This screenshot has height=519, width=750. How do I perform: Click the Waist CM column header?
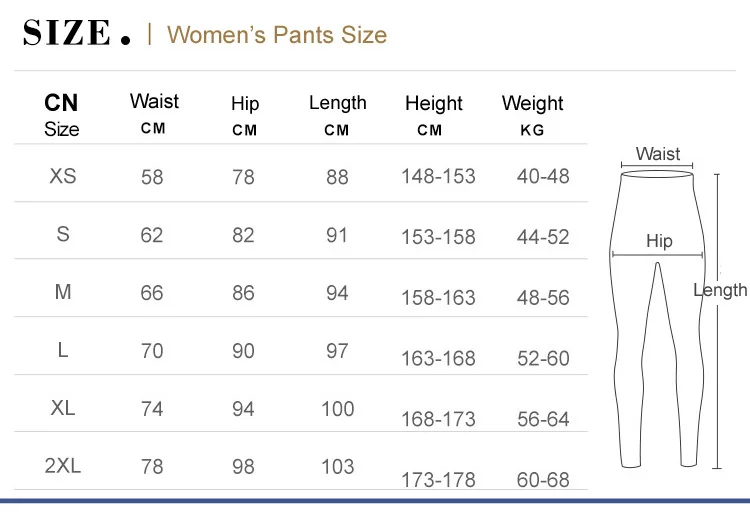point(154,113)
